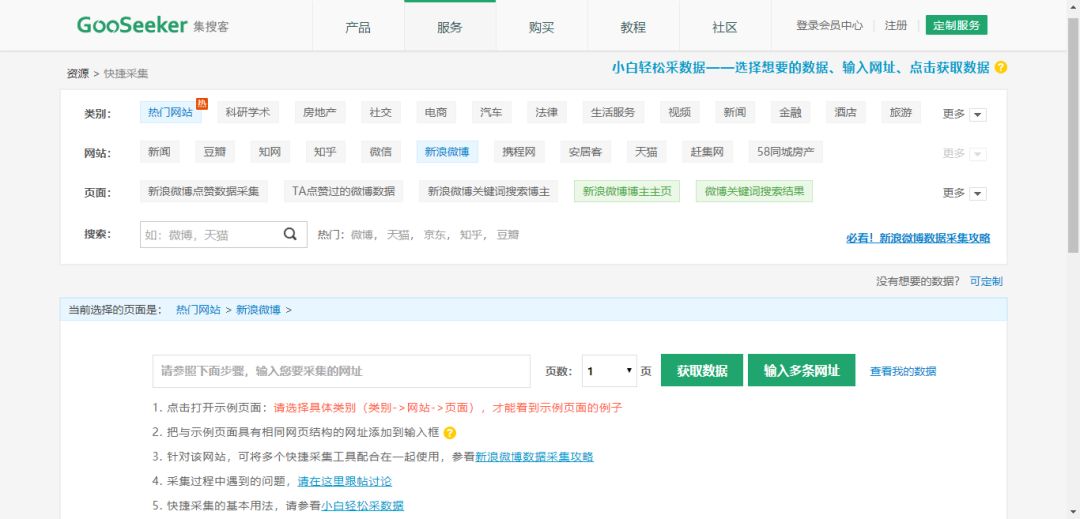Choose the 58同城房产 website
1080x519 pixels.
click(x=785, y=152)
